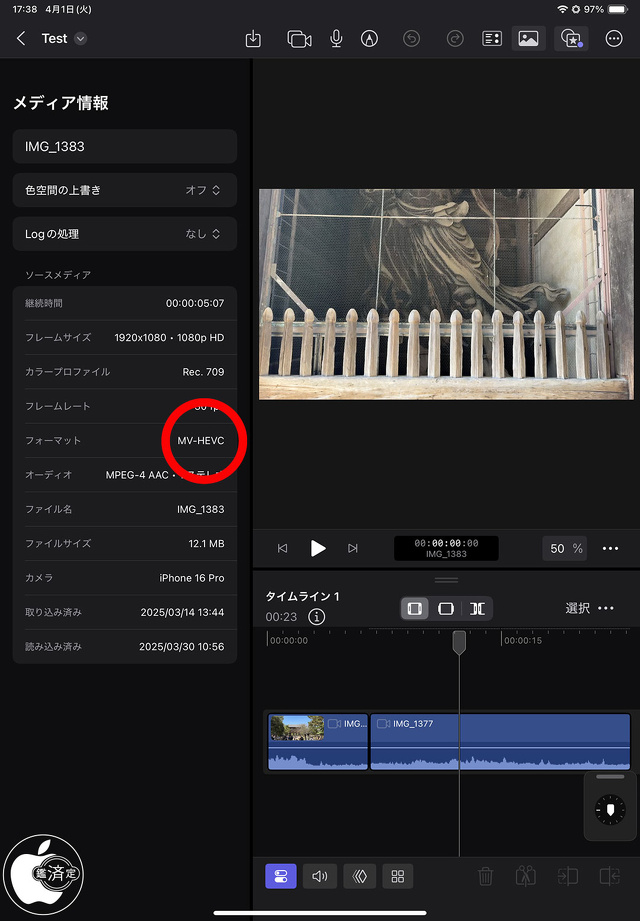Toggle the inspector button at bottom left
Image resolution: width=640 pixels, height=921 pixels.
point(280,877)
